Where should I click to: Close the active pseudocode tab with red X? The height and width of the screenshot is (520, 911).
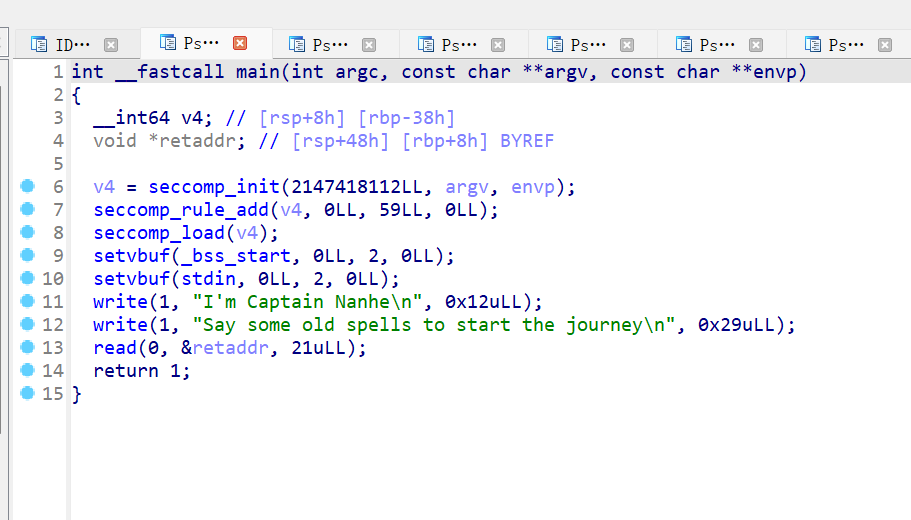240,43
